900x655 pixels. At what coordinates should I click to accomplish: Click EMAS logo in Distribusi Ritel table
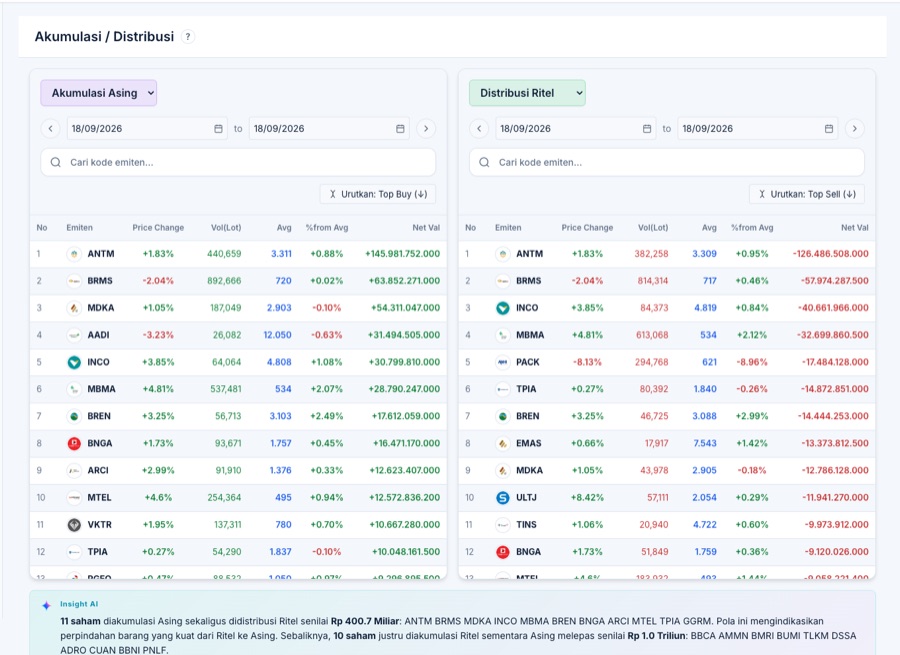(503, 443)
